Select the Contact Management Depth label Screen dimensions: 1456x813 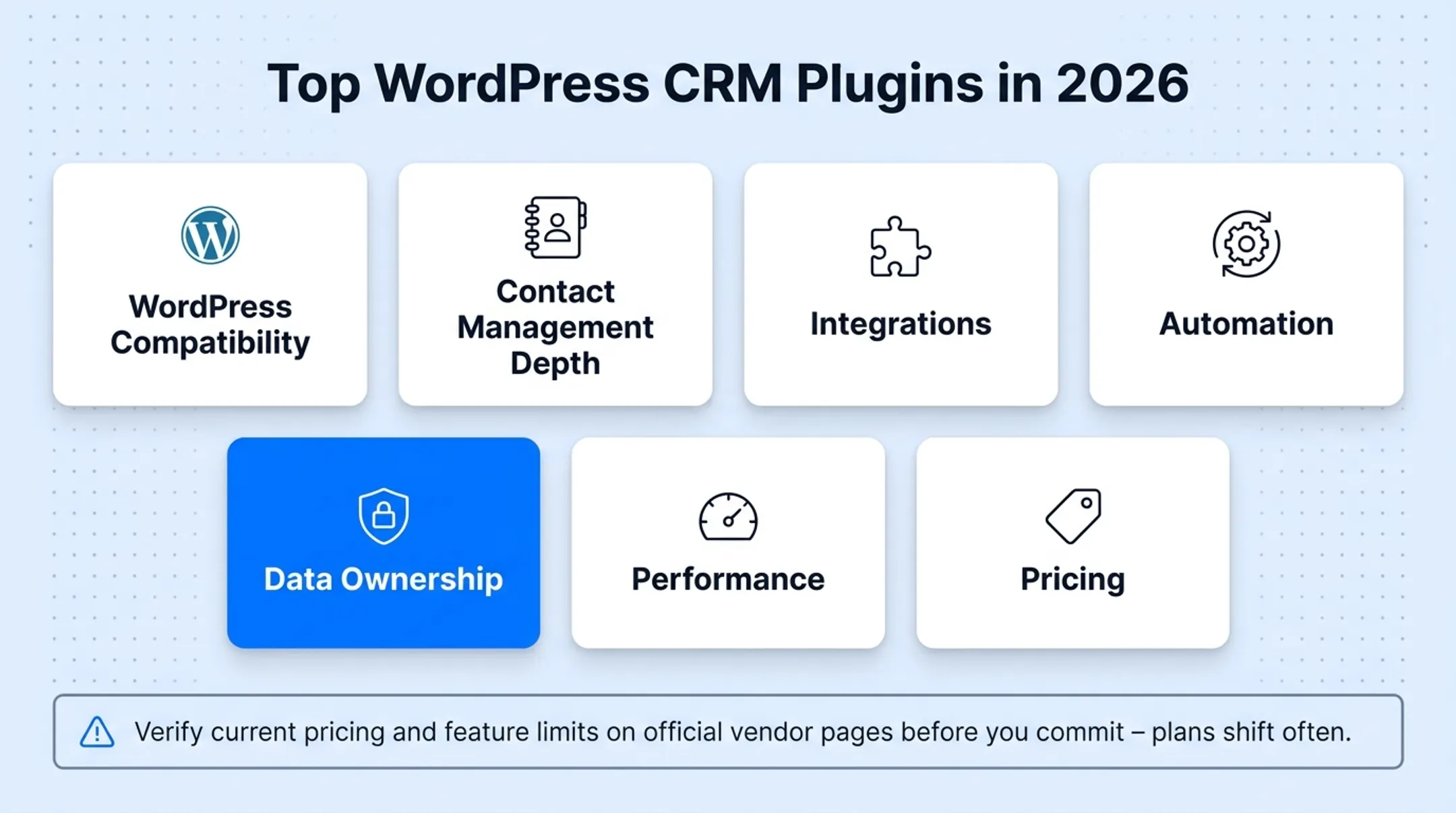pyautogui.click(x=555, y=328)
